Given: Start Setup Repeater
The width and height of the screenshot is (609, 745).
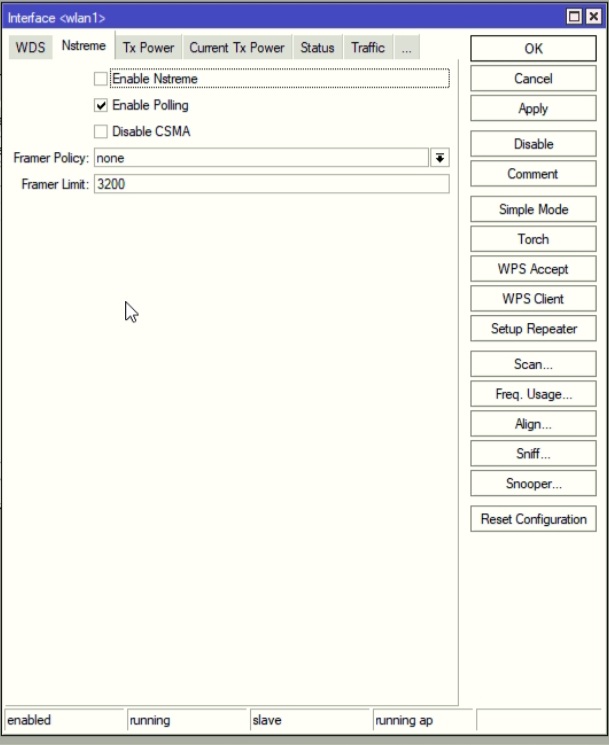Looking at the screenshot, I should click(533, 329).
